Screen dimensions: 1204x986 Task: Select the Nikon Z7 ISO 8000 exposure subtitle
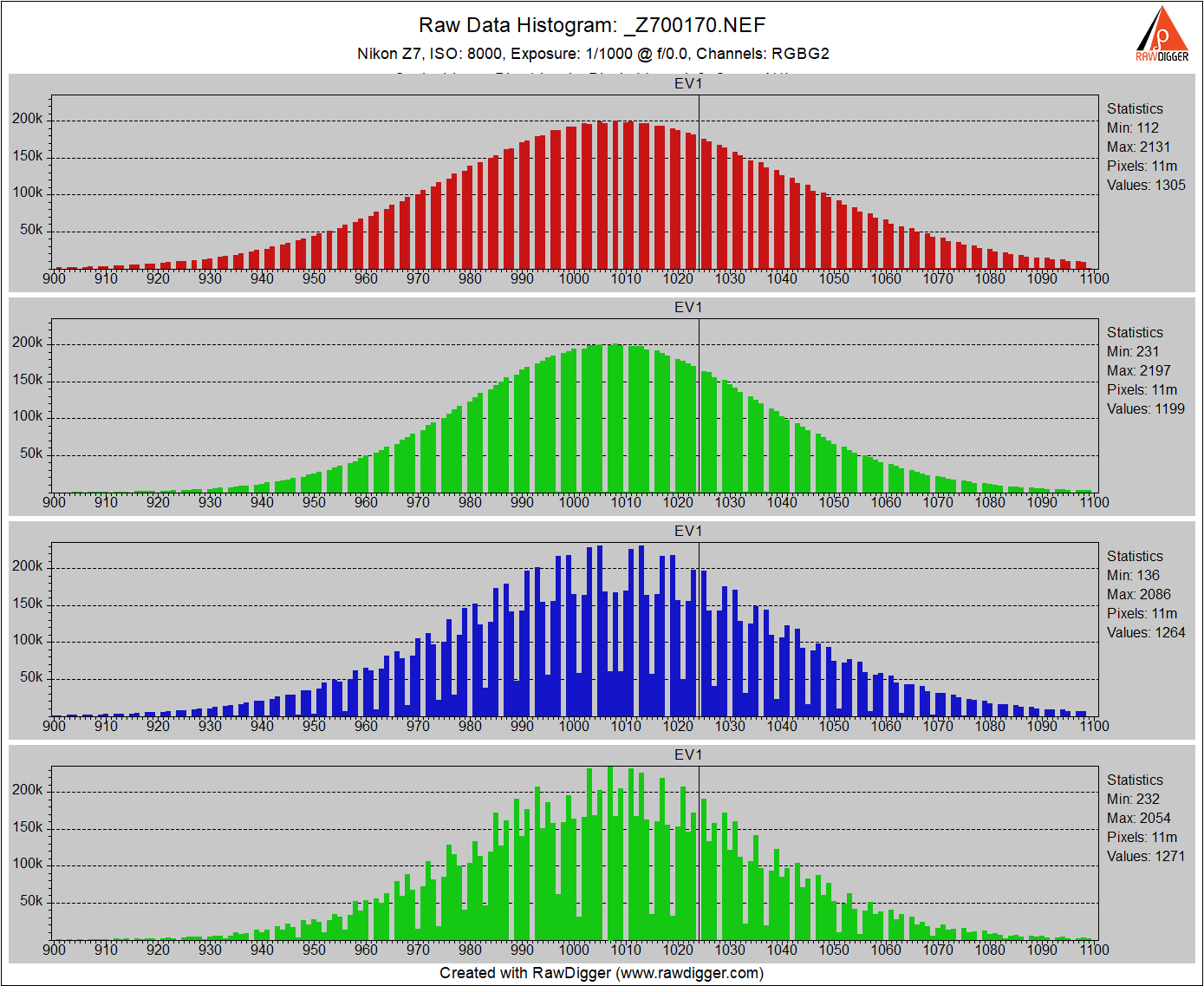(x=593, y=54)
